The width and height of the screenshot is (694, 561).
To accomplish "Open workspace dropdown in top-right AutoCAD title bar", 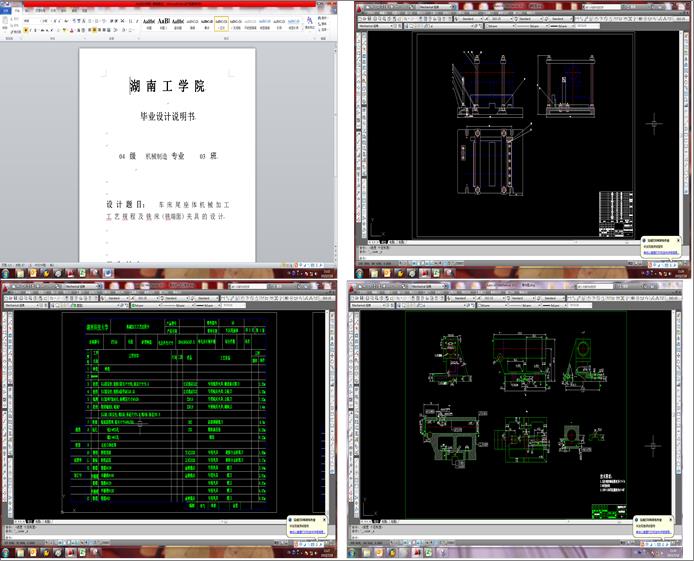I will 435,7.
